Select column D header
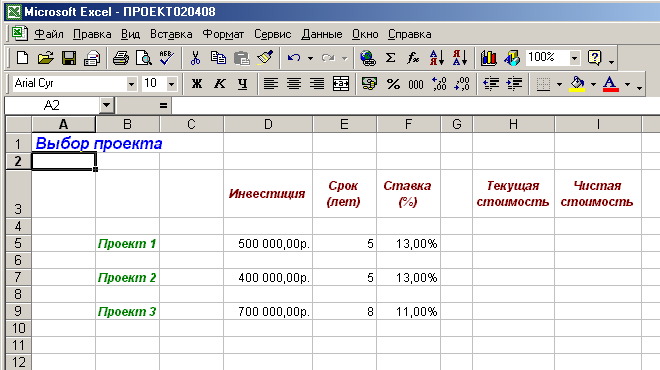660x370 pixels. 268,125
